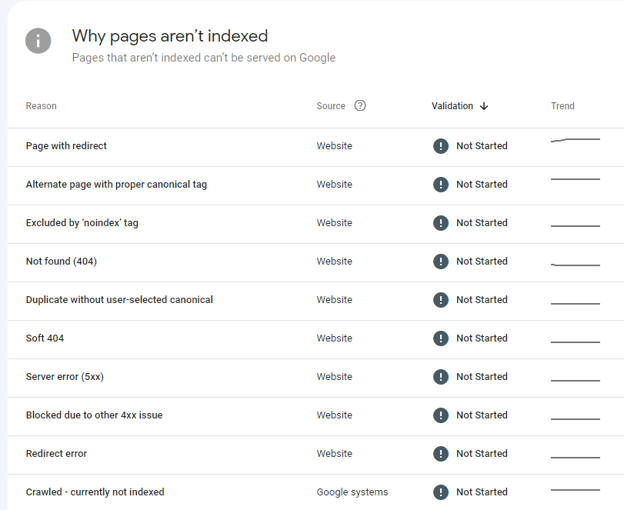
Task: Click the status icon for Crawled - currently not indexed
Action: click(x=440, y=492)
